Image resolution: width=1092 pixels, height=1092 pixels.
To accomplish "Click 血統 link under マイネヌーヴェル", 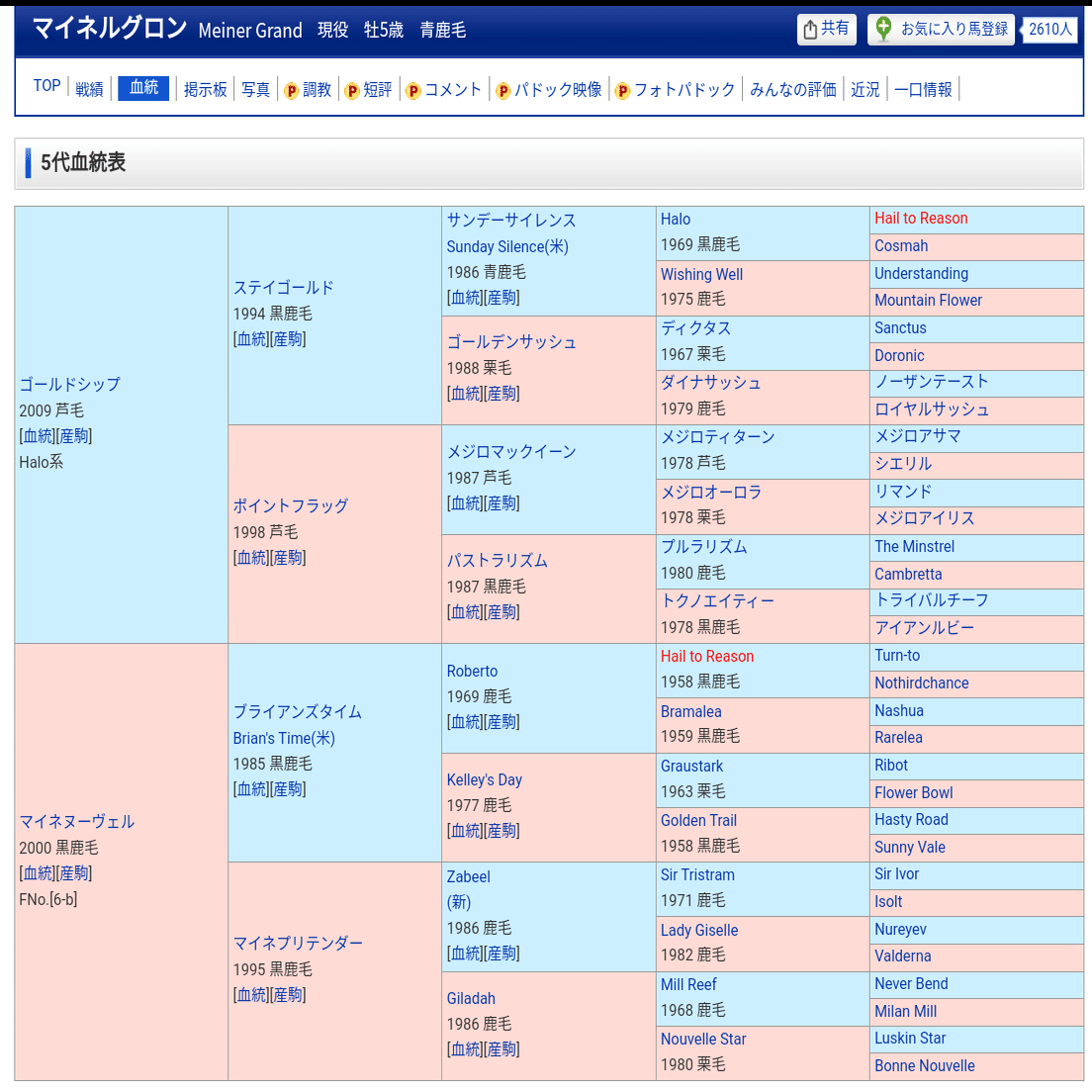I will (37, 873).
